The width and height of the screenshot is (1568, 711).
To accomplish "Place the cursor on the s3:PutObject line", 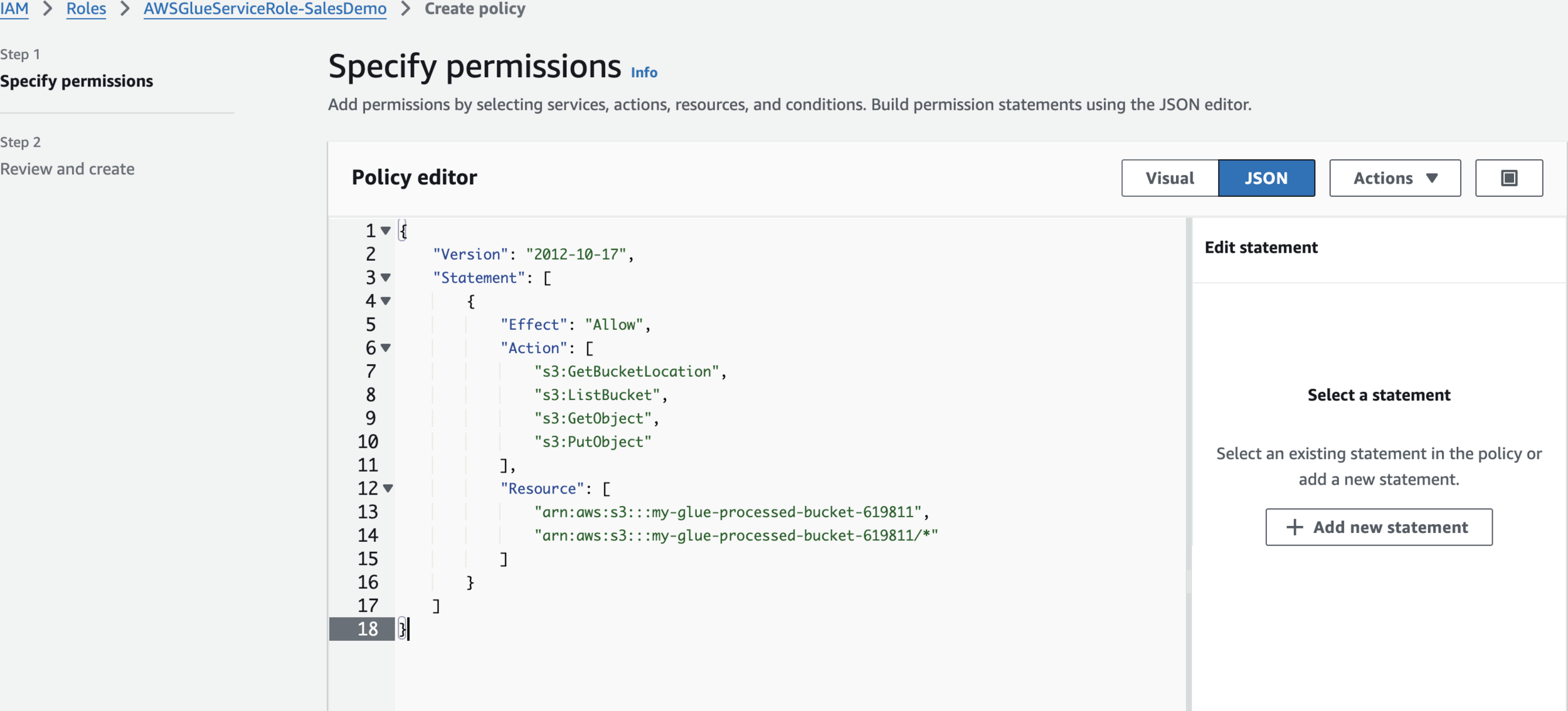I will 592,442.
